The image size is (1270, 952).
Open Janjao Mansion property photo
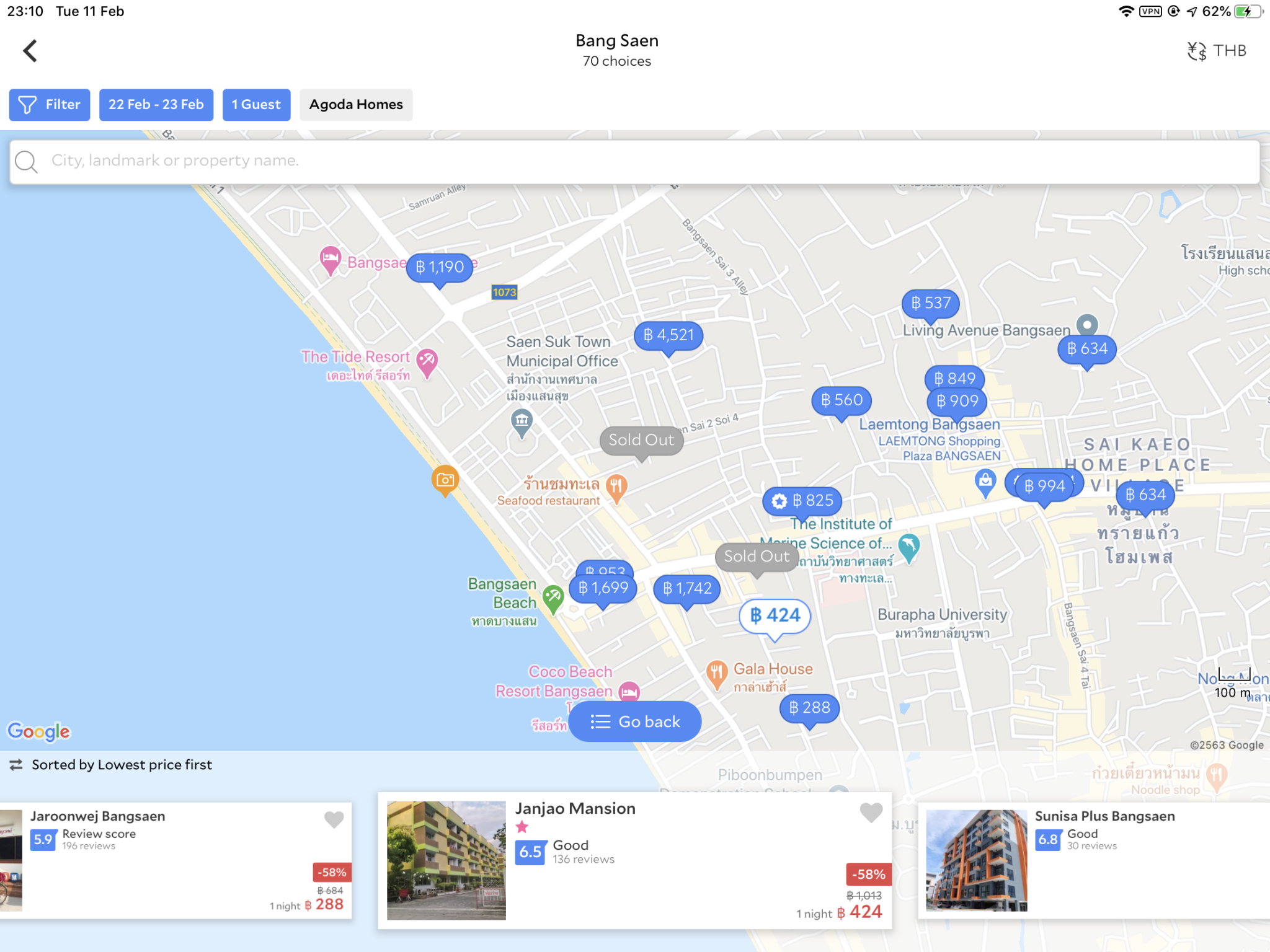446,860
